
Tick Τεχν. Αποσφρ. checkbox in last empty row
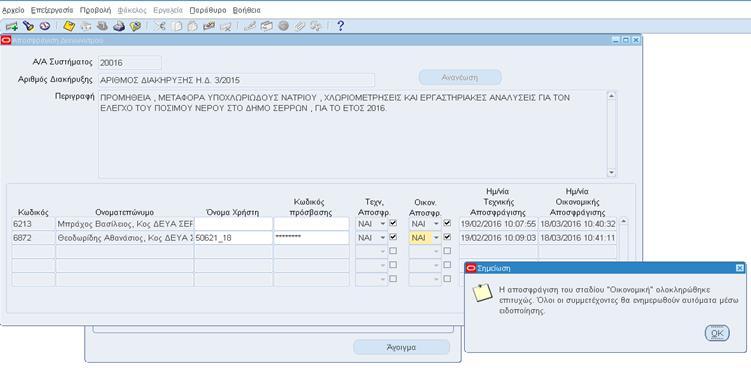pyautogui.click(x=393, y=278)
